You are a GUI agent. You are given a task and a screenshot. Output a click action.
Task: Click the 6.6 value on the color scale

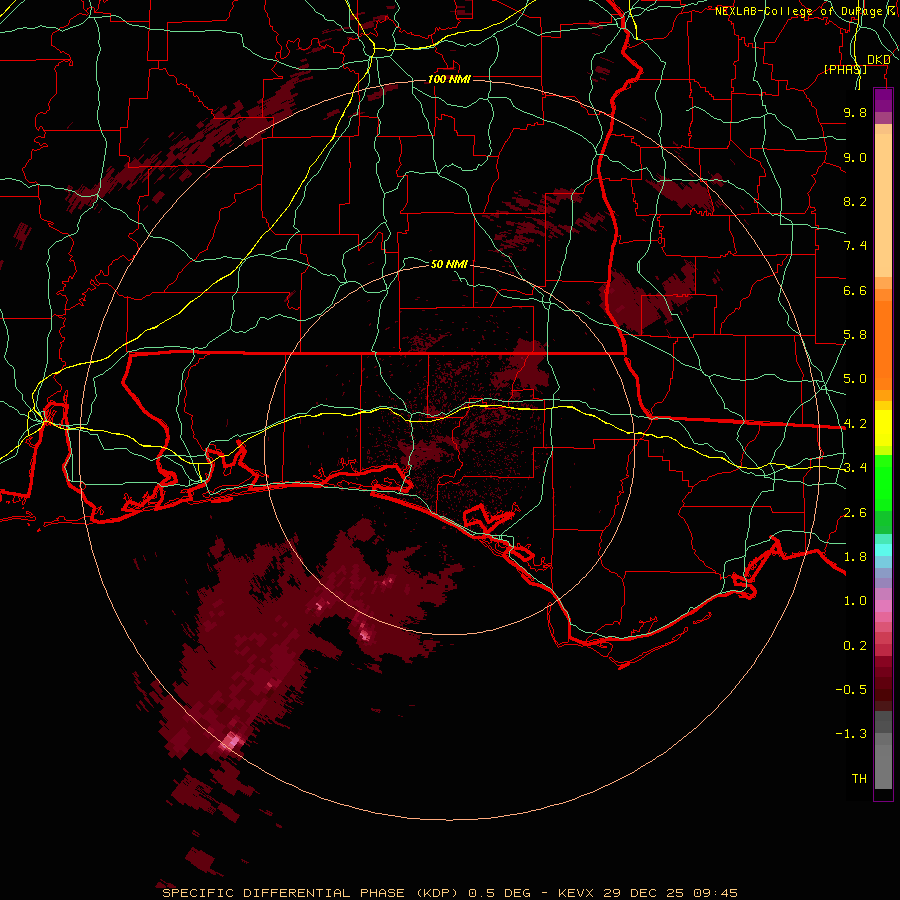(855, 290)
